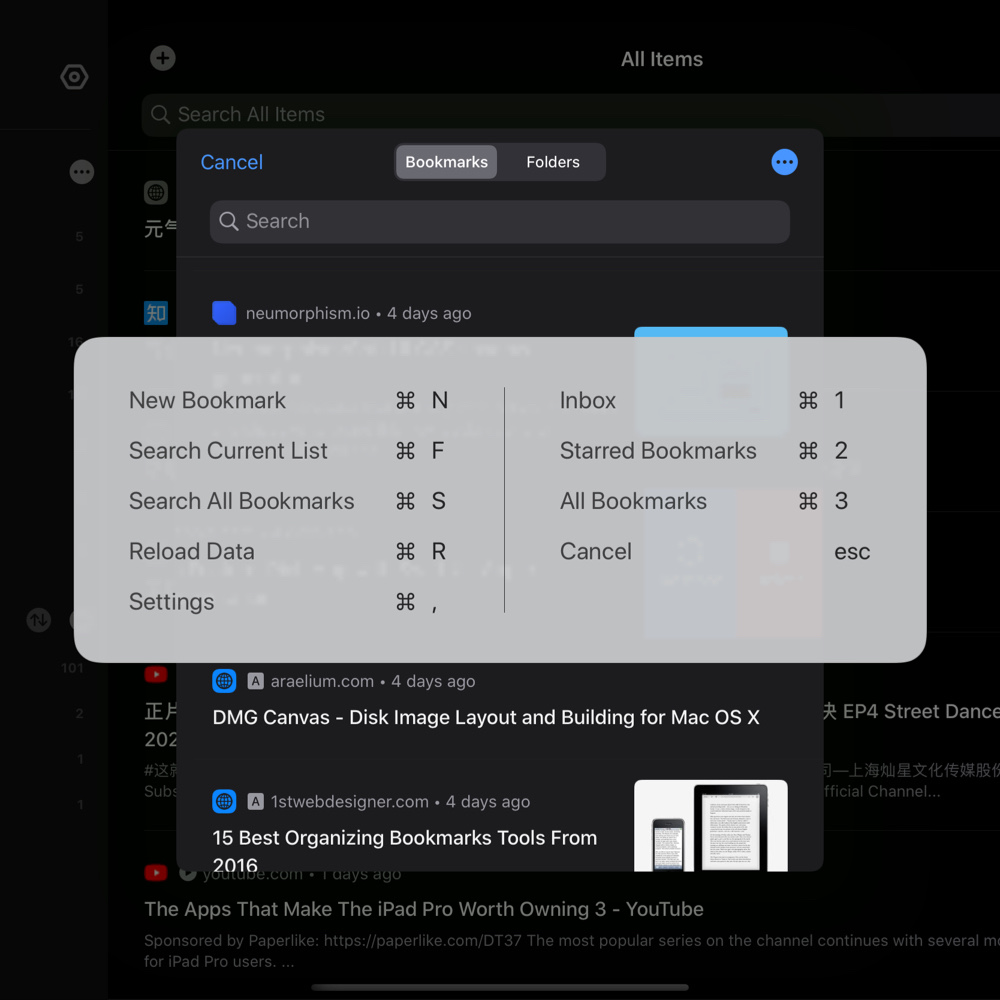Image resolution: width=1000 pixels, height=1000 pixels.
Task: Select Reload Data in shortcut list
Action: pos(192,551)
